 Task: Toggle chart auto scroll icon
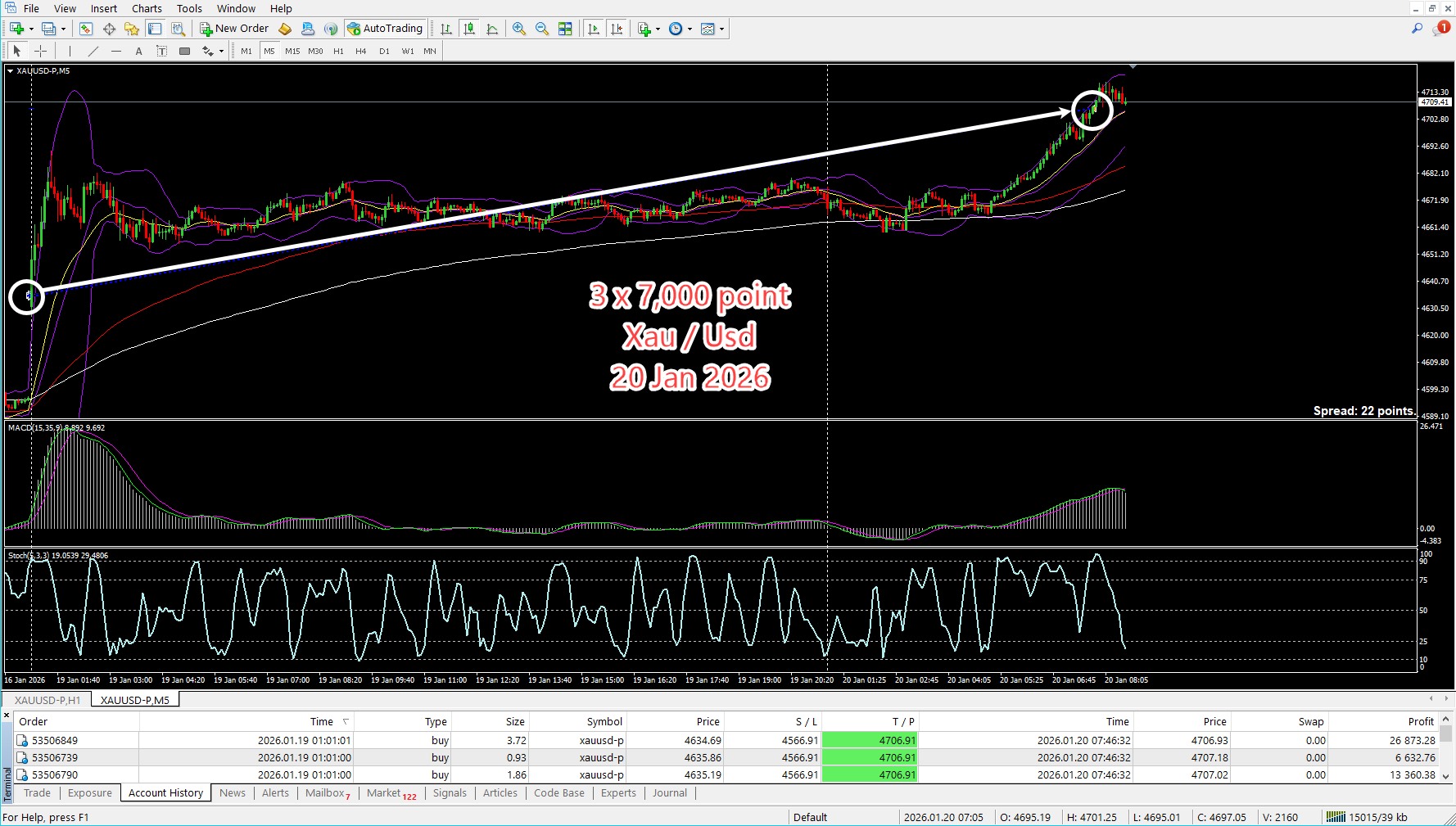click(594, 29)
